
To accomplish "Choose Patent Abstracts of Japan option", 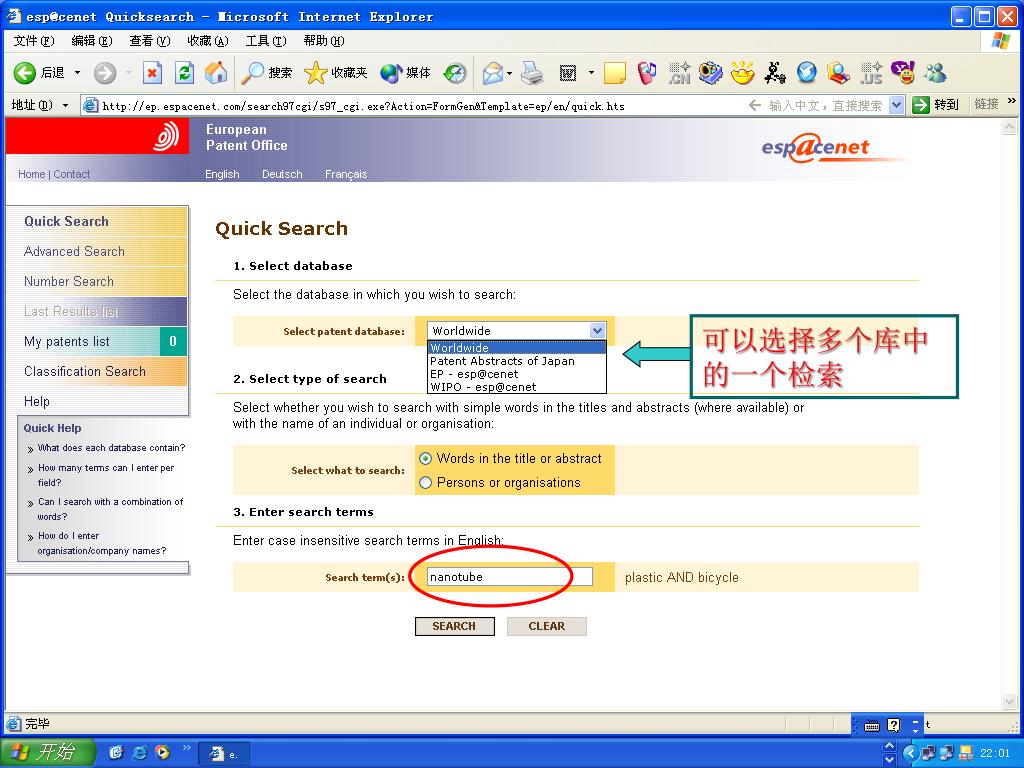I will point(517,360).
